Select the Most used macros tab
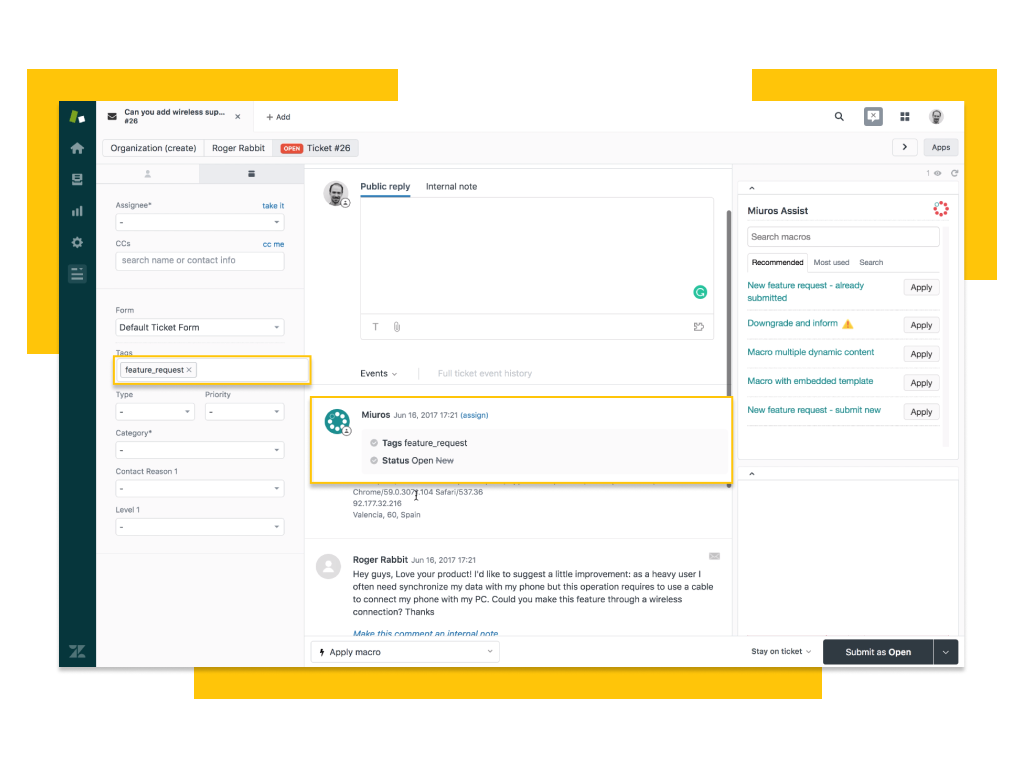Screen dimensions: 1024x768 pyautogui.click(x=831, y=262)
